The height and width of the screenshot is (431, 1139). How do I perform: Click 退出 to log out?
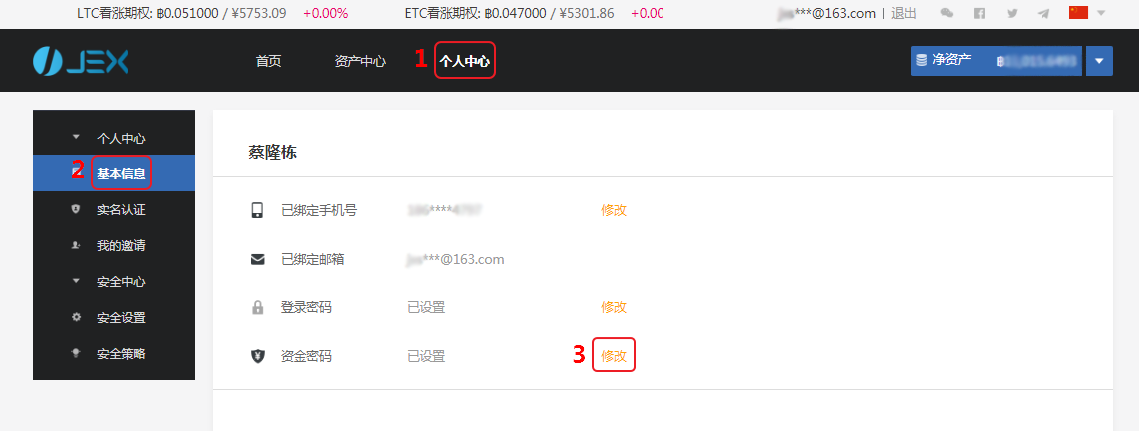tap(904, 13)
